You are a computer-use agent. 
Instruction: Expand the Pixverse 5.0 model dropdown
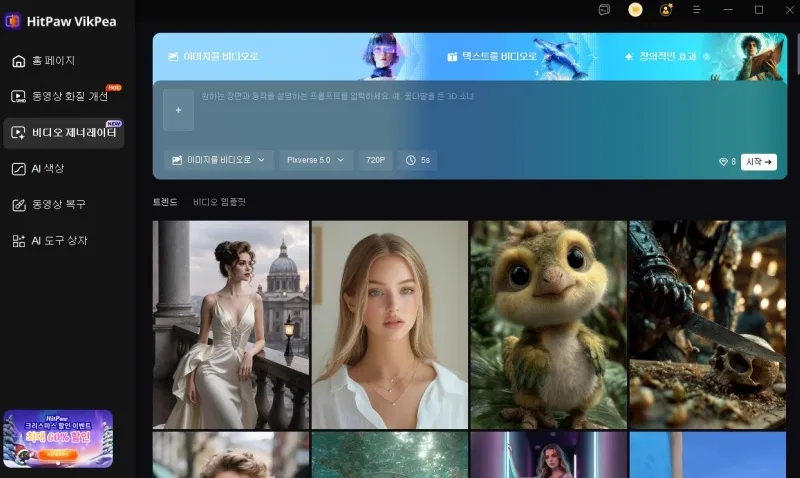point(315,160)
